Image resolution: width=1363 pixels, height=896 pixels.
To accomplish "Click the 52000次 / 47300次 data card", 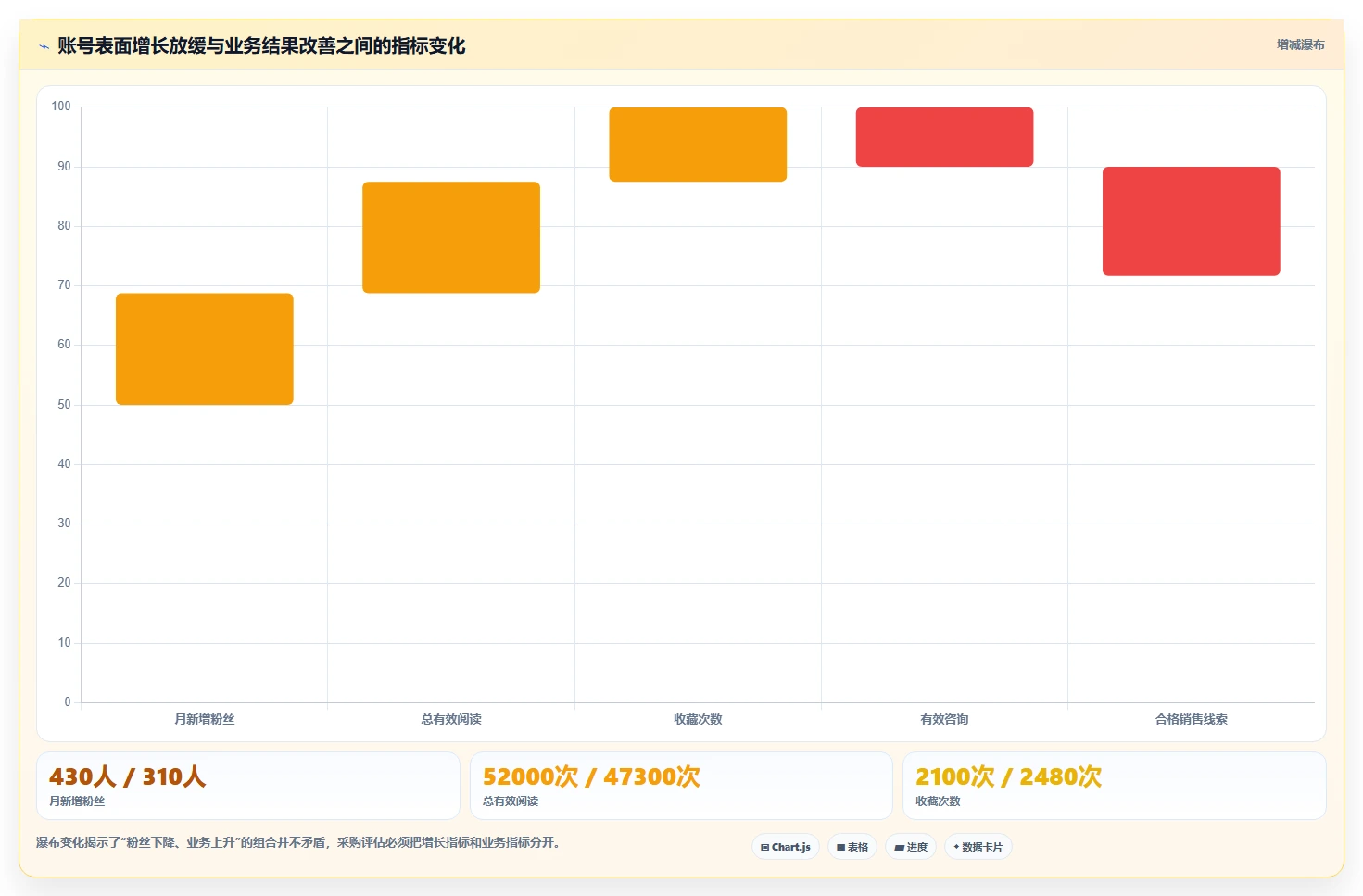I will (681, 786).
